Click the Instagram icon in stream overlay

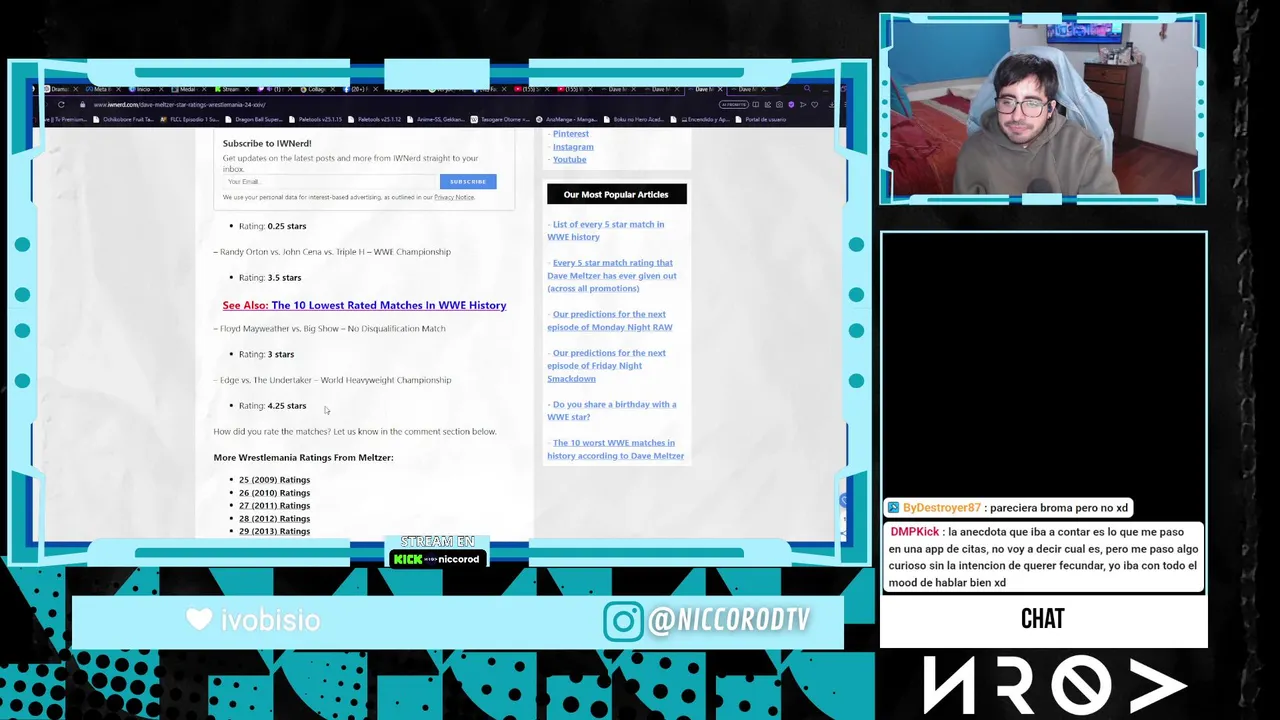622,621
